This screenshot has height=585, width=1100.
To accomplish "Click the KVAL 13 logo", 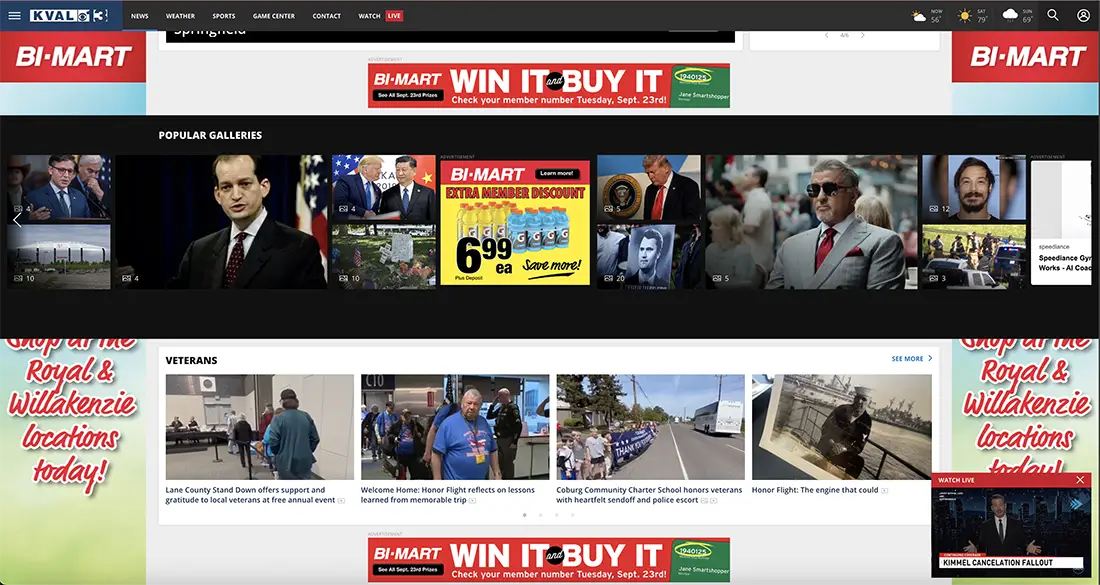I will click(69, 15).
